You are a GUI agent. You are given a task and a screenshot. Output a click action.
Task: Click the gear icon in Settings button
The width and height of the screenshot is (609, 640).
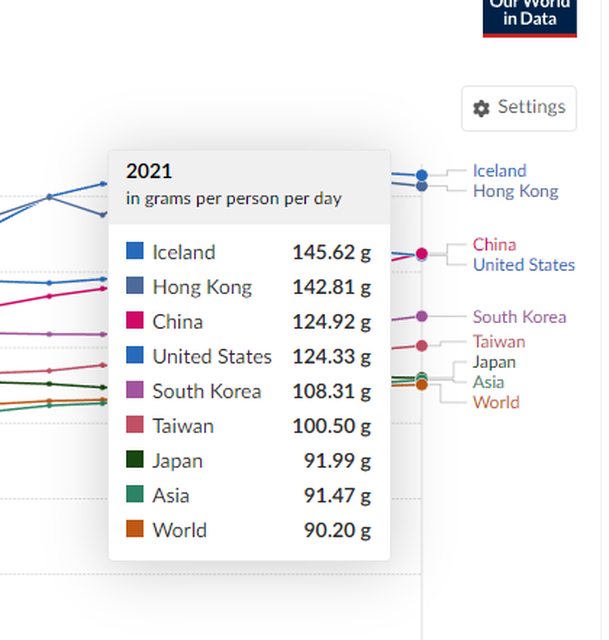pyautogui.click(x=481, y=109)
